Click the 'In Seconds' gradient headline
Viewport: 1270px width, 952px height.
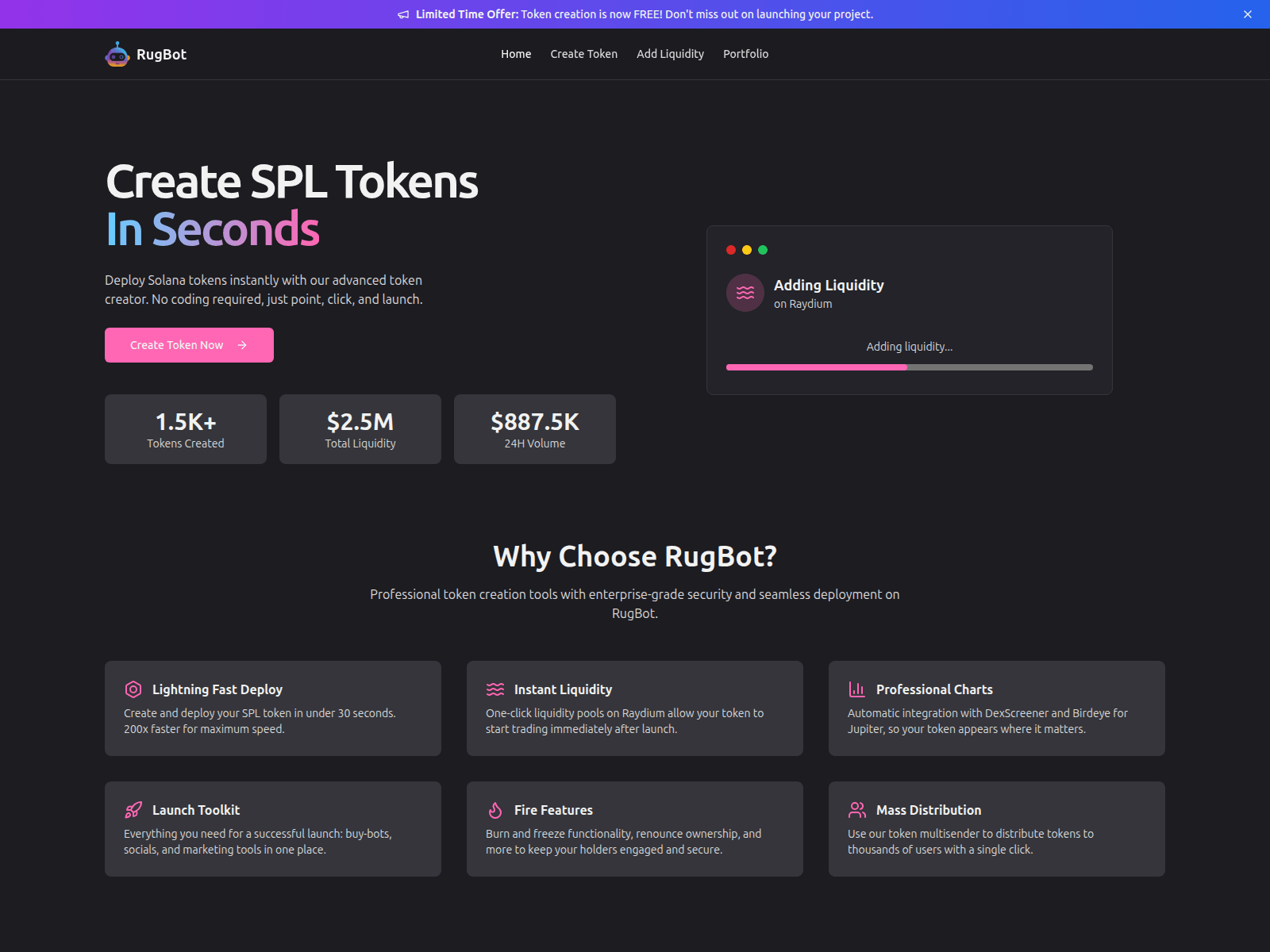tap(213, 229)
